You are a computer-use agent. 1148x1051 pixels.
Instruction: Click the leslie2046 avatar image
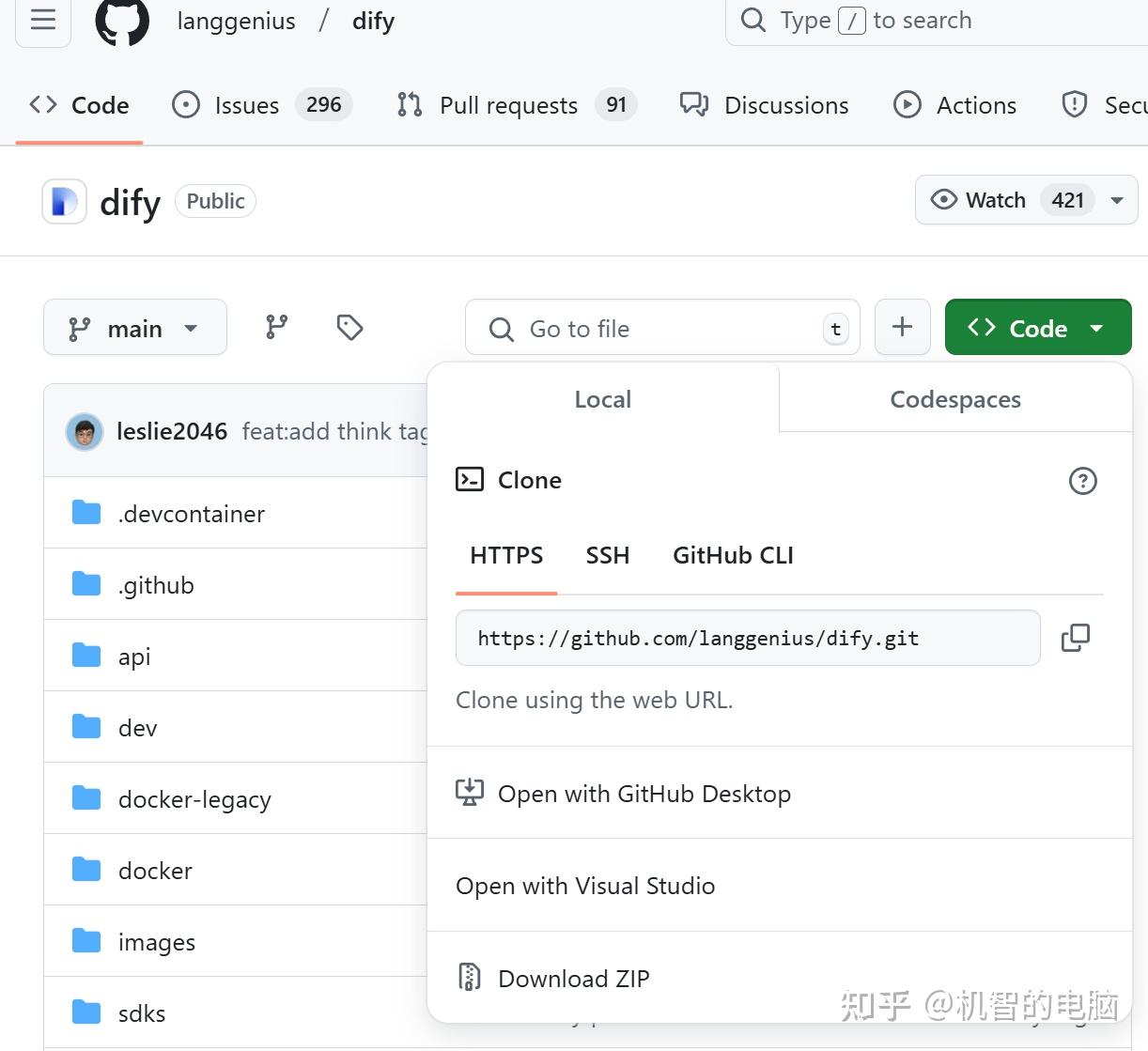(85, 432)
